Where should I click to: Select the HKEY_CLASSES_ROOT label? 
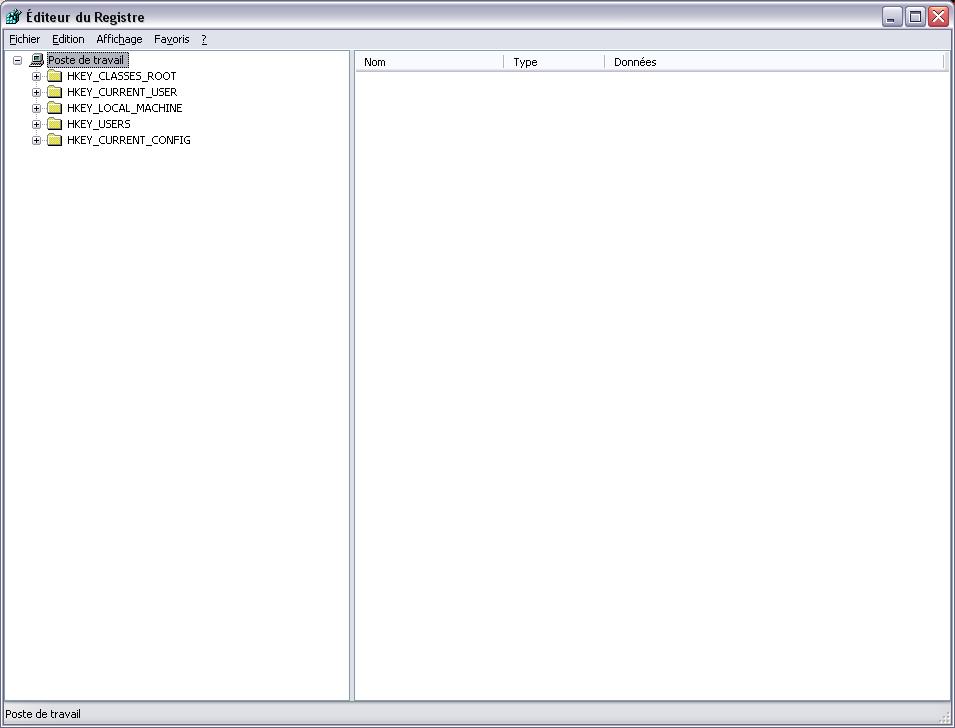point(121,76)
